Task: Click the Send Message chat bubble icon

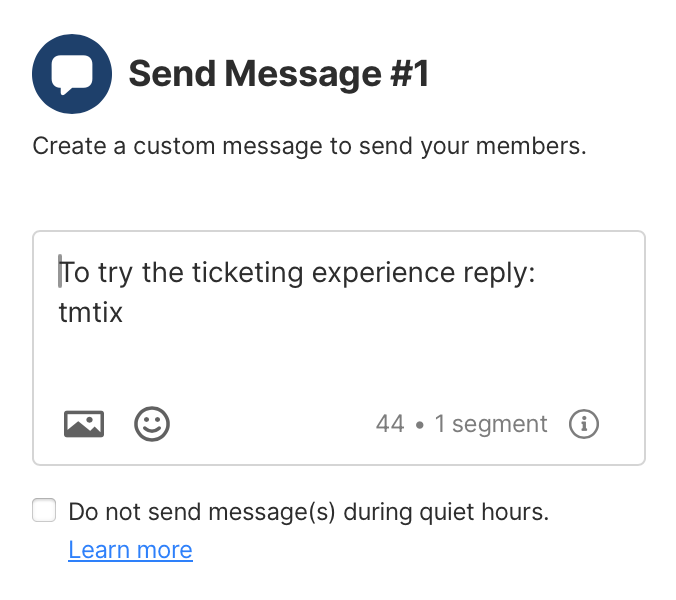Action: [72, 74]
